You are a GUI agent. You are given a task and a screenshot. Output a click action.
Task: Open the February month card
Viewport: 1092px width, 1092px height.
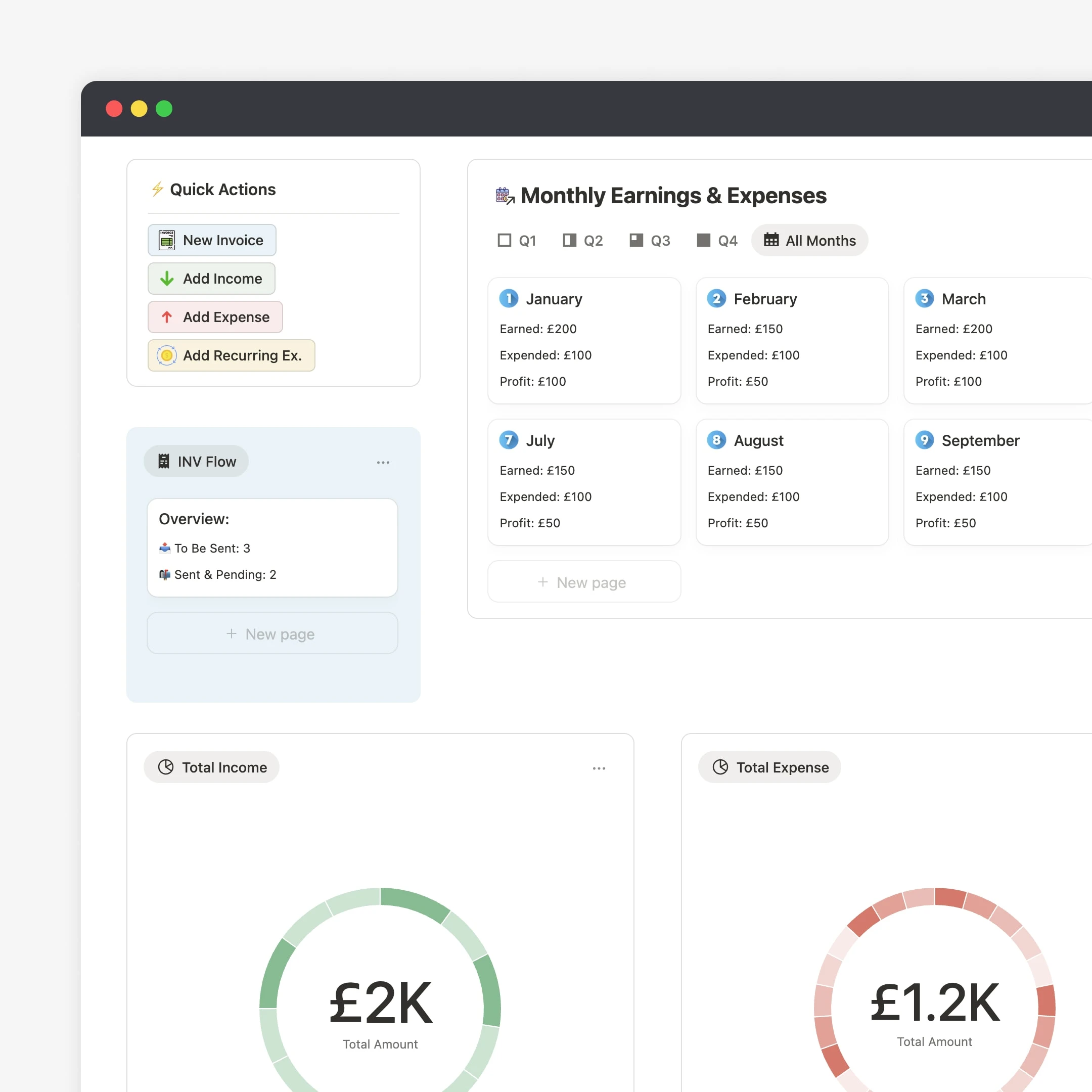point(792,341)
